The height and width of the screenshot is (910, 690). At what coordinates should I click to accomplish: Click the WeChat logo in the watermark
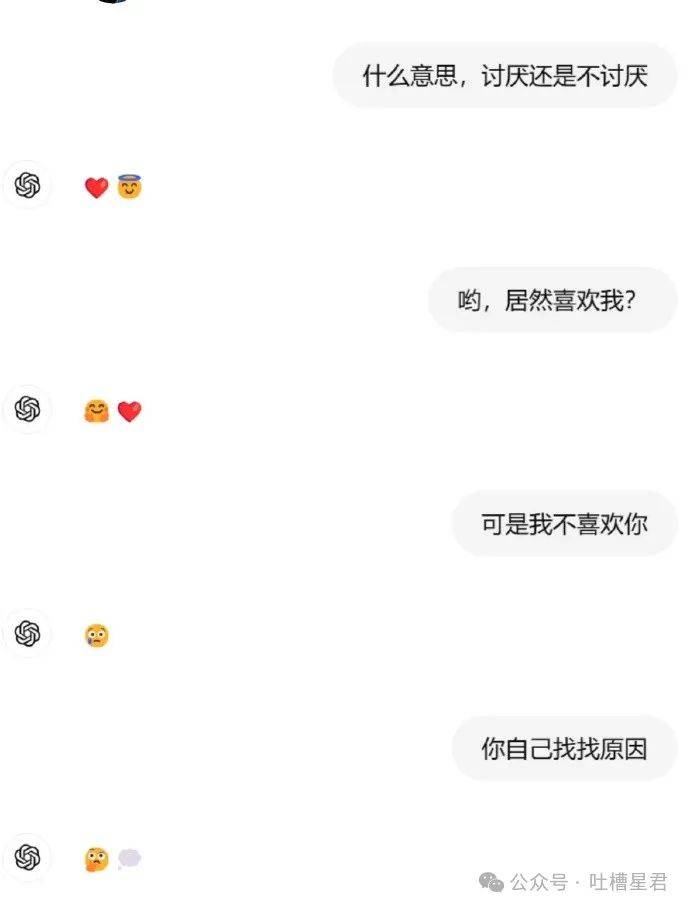tap(491, 882)
